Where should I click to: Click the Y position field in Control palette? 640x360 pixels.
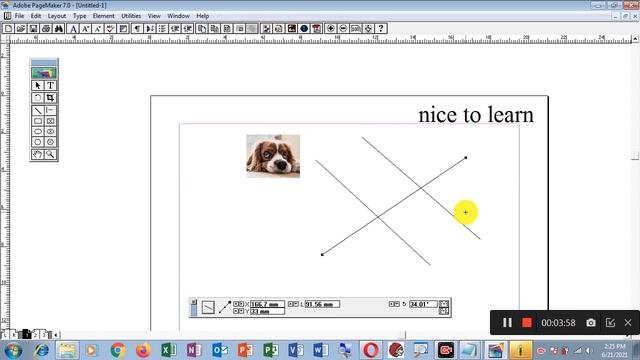click(267, 311)
